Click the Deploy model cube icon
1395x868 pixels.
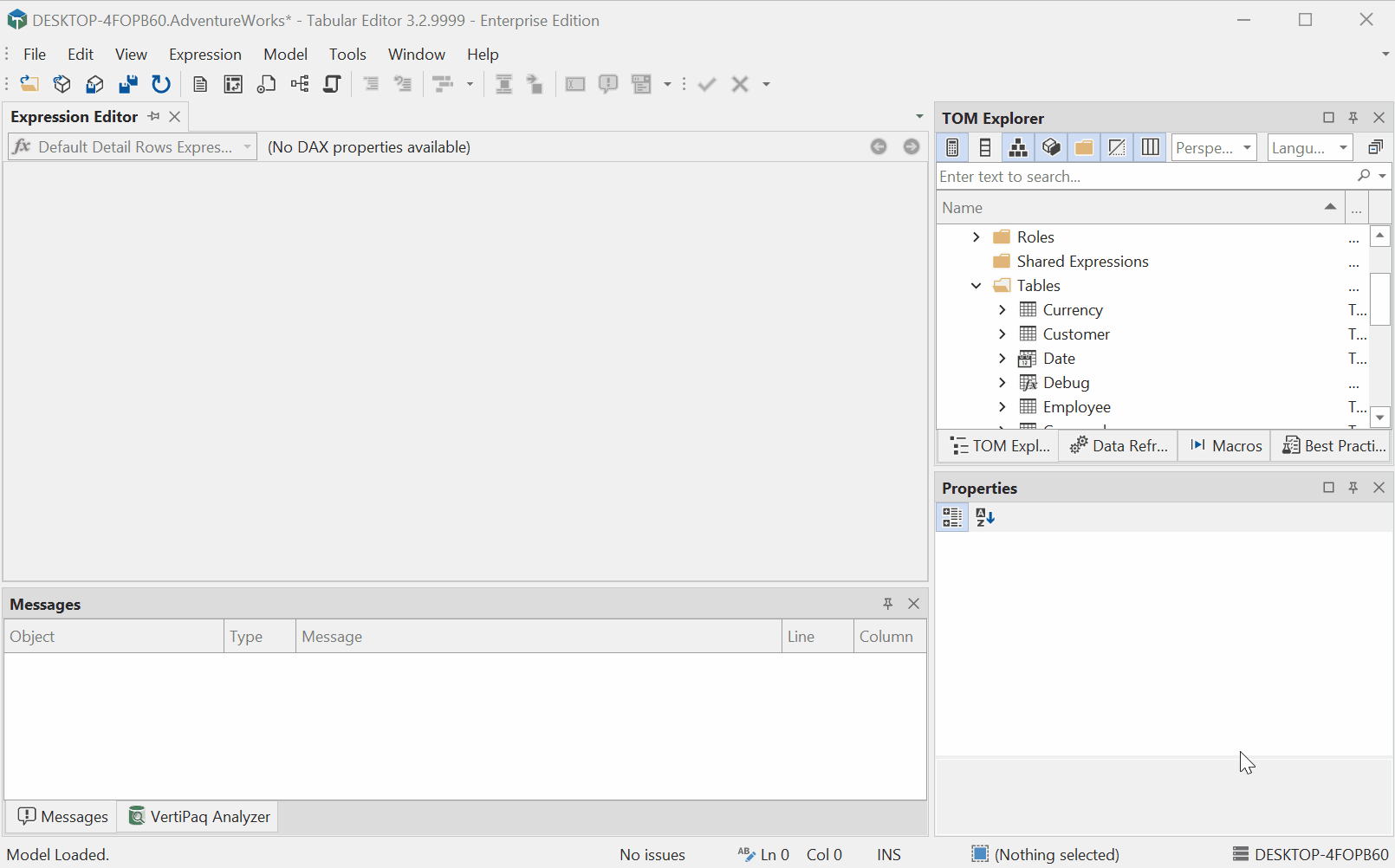click(94, 84)
